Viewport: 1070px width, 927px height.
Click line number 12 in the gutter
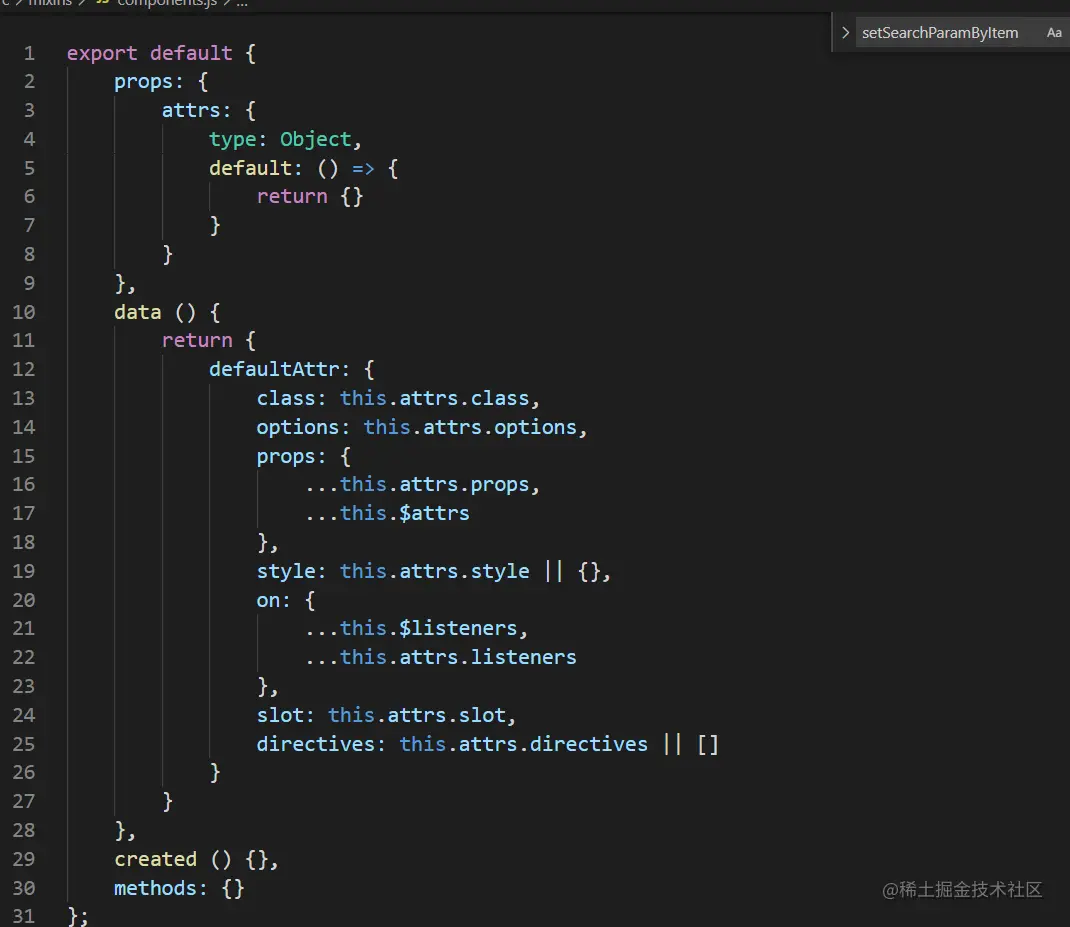tap(24, 369)
